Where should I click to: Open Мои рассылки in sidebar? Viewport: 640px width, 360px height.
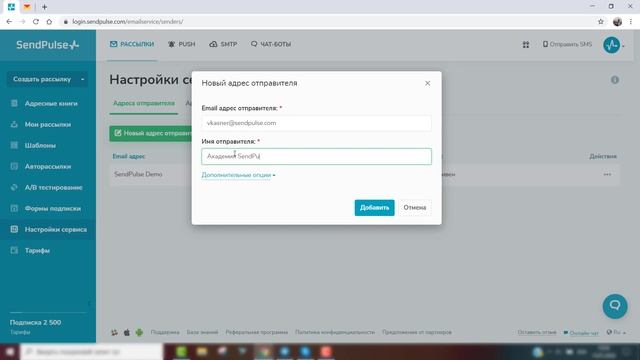pos(48,124)
